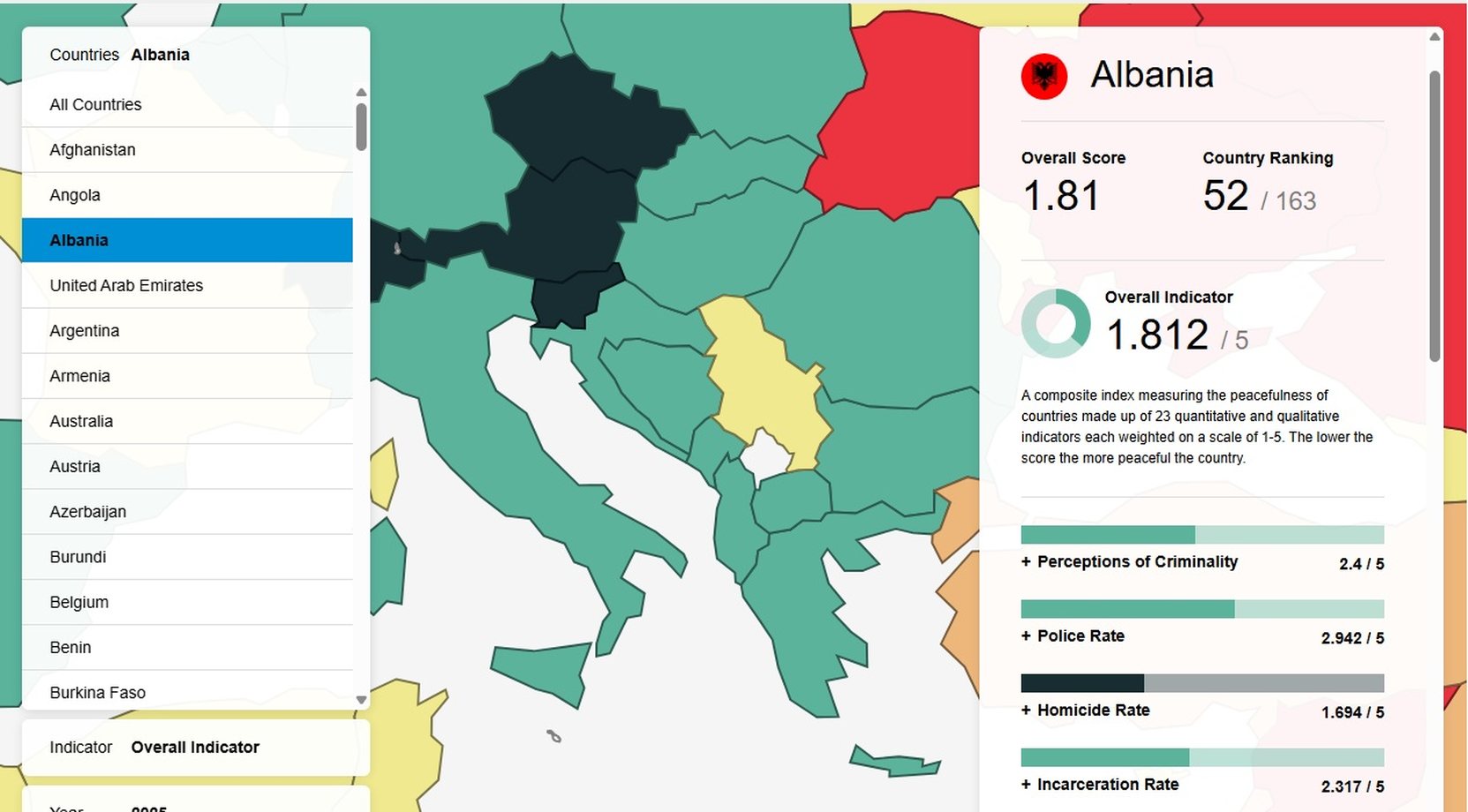Expand the Homicide Rate indicator
The image size is (1468, 812).
[x=1085, y=710]
